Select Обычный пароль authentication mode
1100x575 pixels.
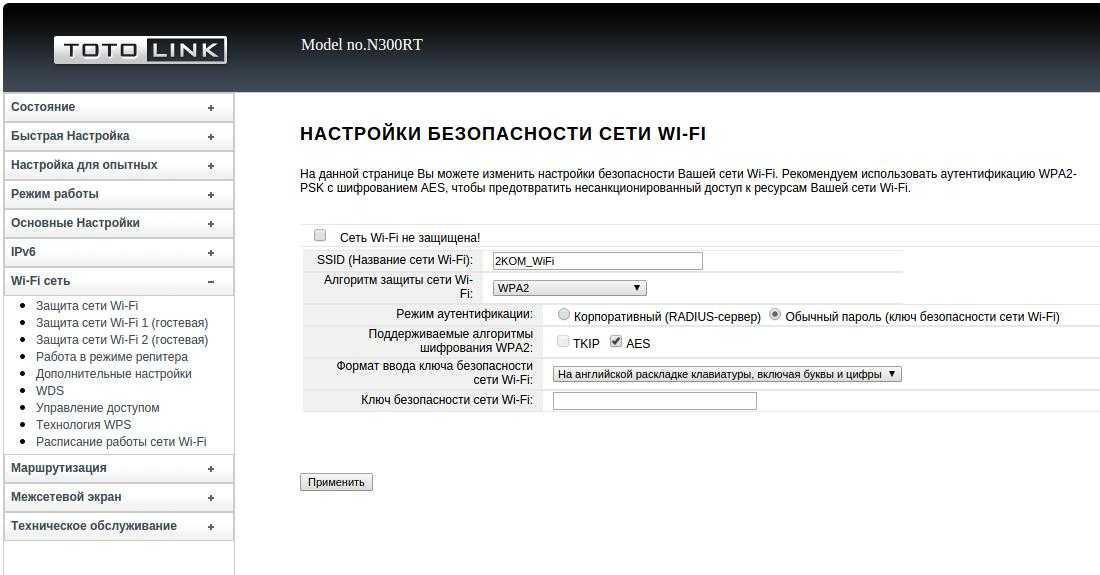click(775, 315)
